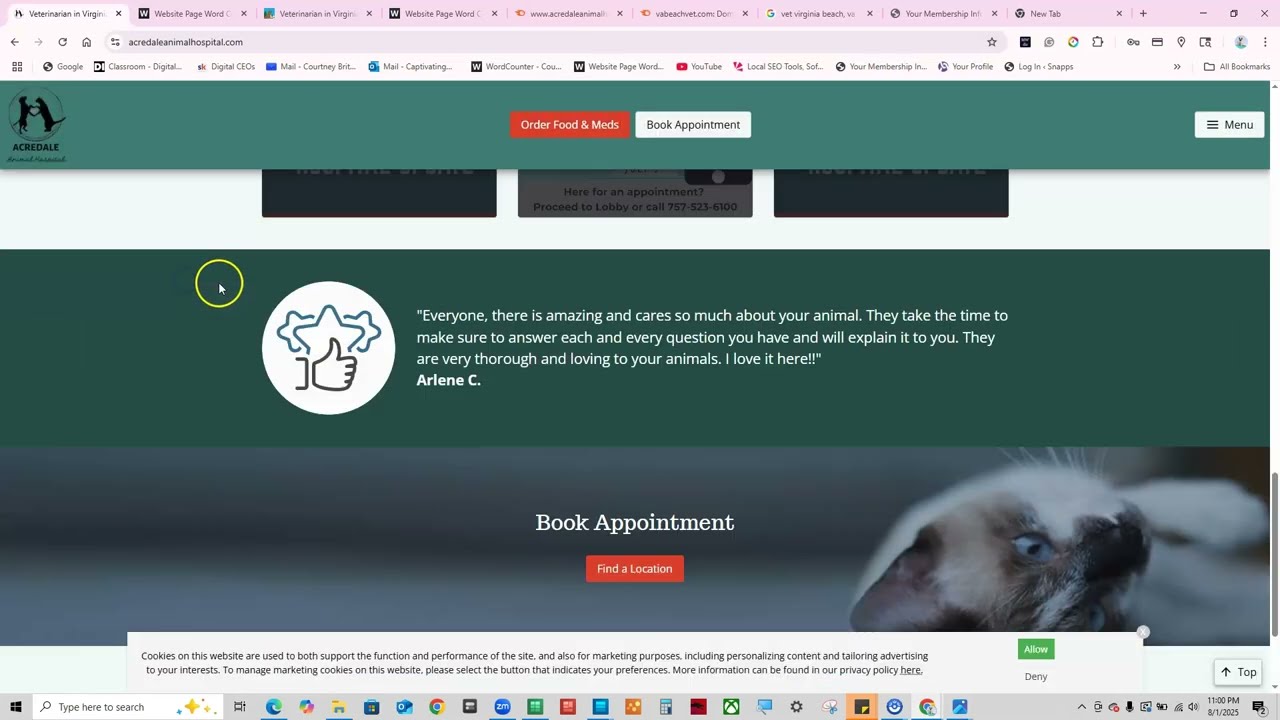This screenshot has height=720, width=1280.
Task: Open the Windows Start menu
Action: click(x=15, y=707)
